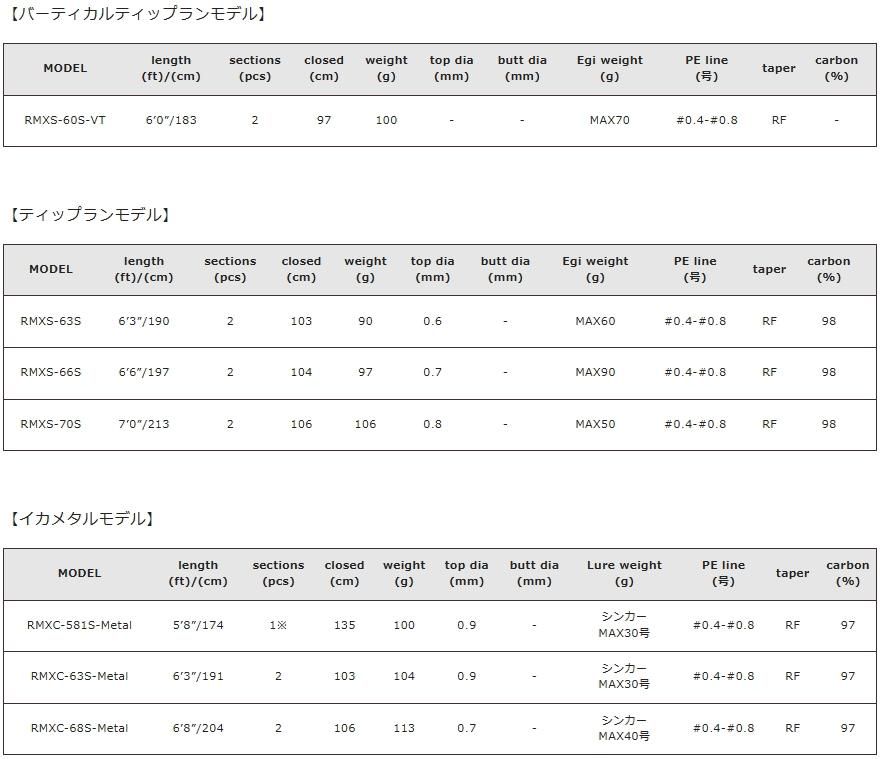Click the RMXS-60S-VT model name

(65, 120)
